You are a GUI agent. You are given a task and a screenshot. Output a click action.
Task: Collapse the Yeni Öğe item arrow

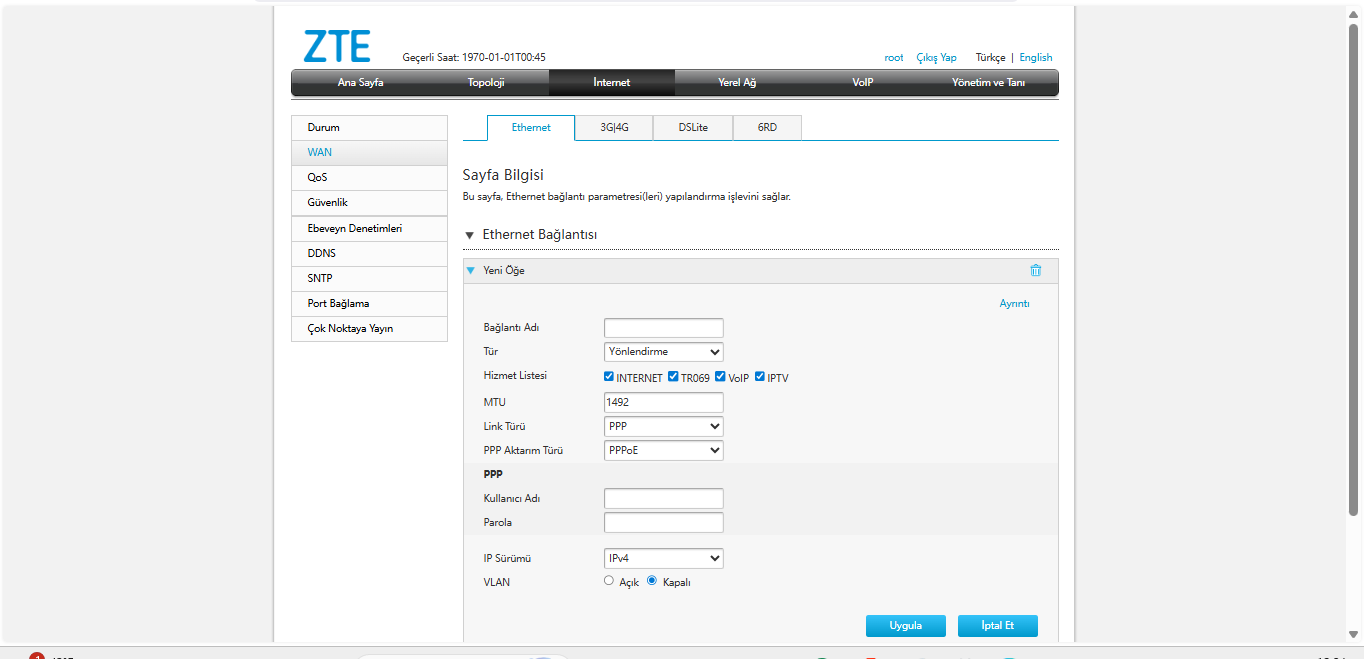click(471, 270)
